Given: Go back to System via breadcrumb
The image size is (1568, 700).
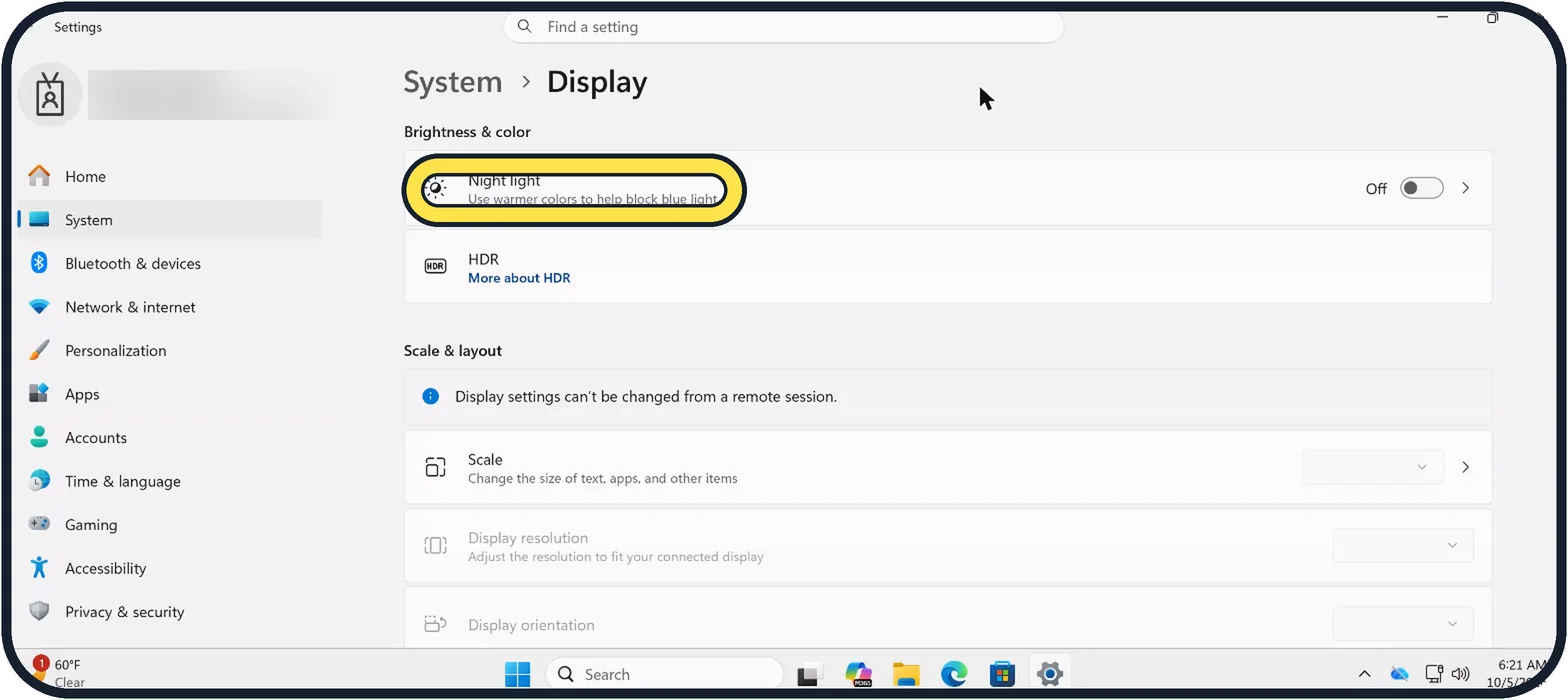Looking at the screenshot, I should click(453, 82).
